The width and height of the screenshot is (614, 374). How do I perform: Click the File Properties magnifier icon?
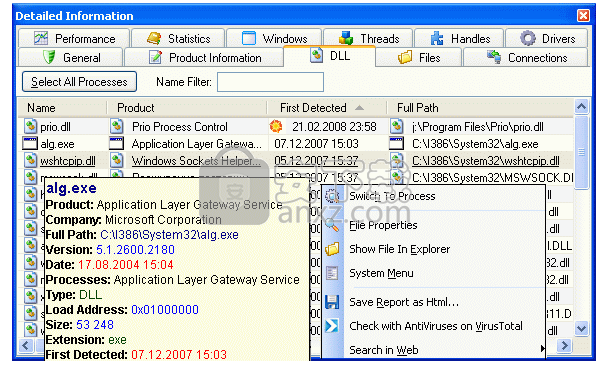point(332,225)
